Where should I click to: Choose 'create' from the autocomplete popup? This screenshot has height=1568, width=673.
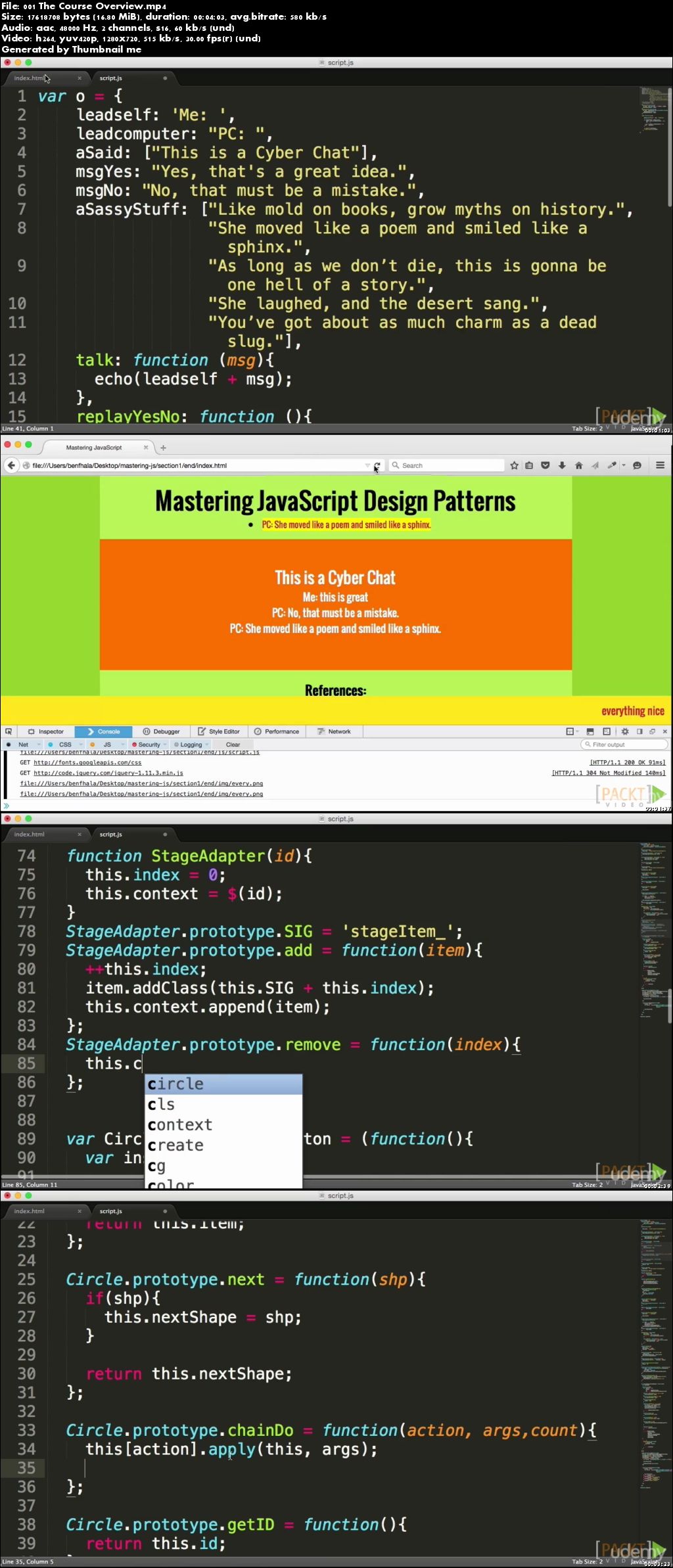click(223, 1145)
